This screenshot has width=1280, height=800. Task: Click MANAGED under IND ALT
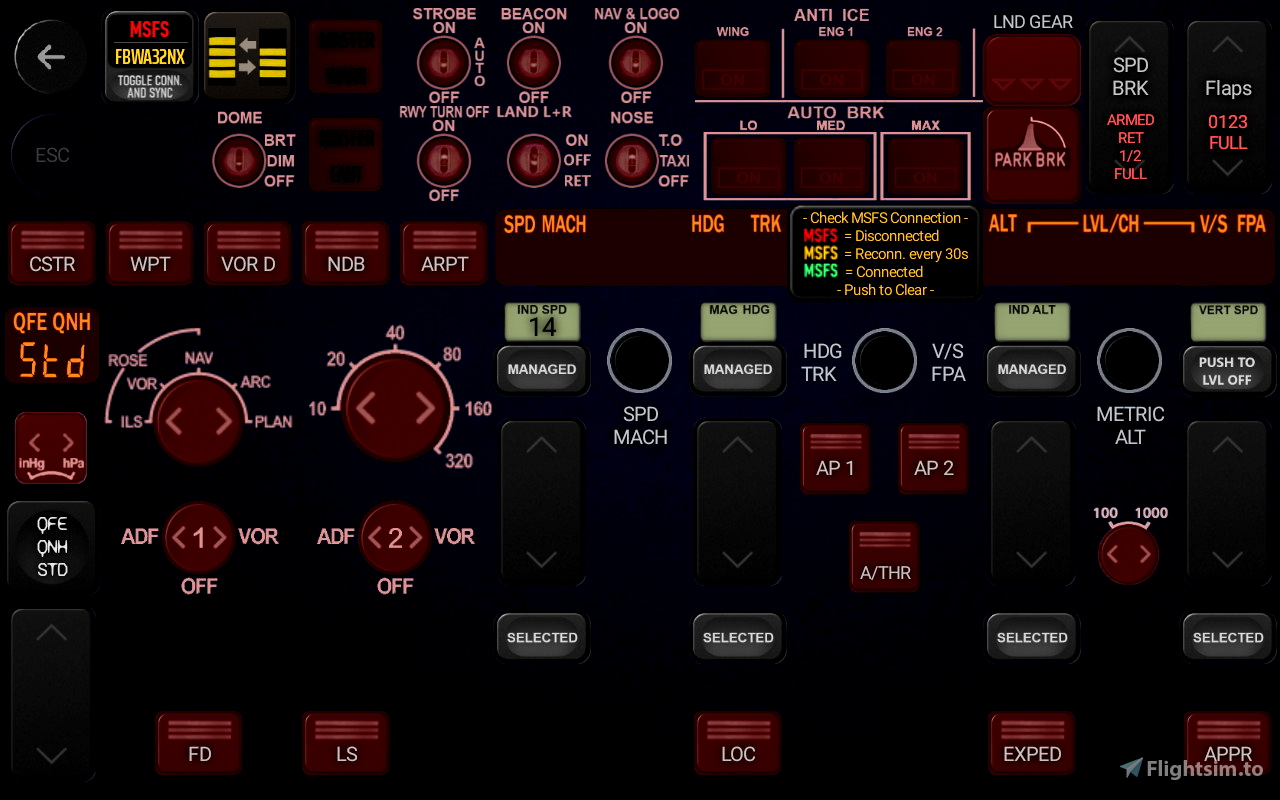pyautogui.click(x=1032, y=369)
